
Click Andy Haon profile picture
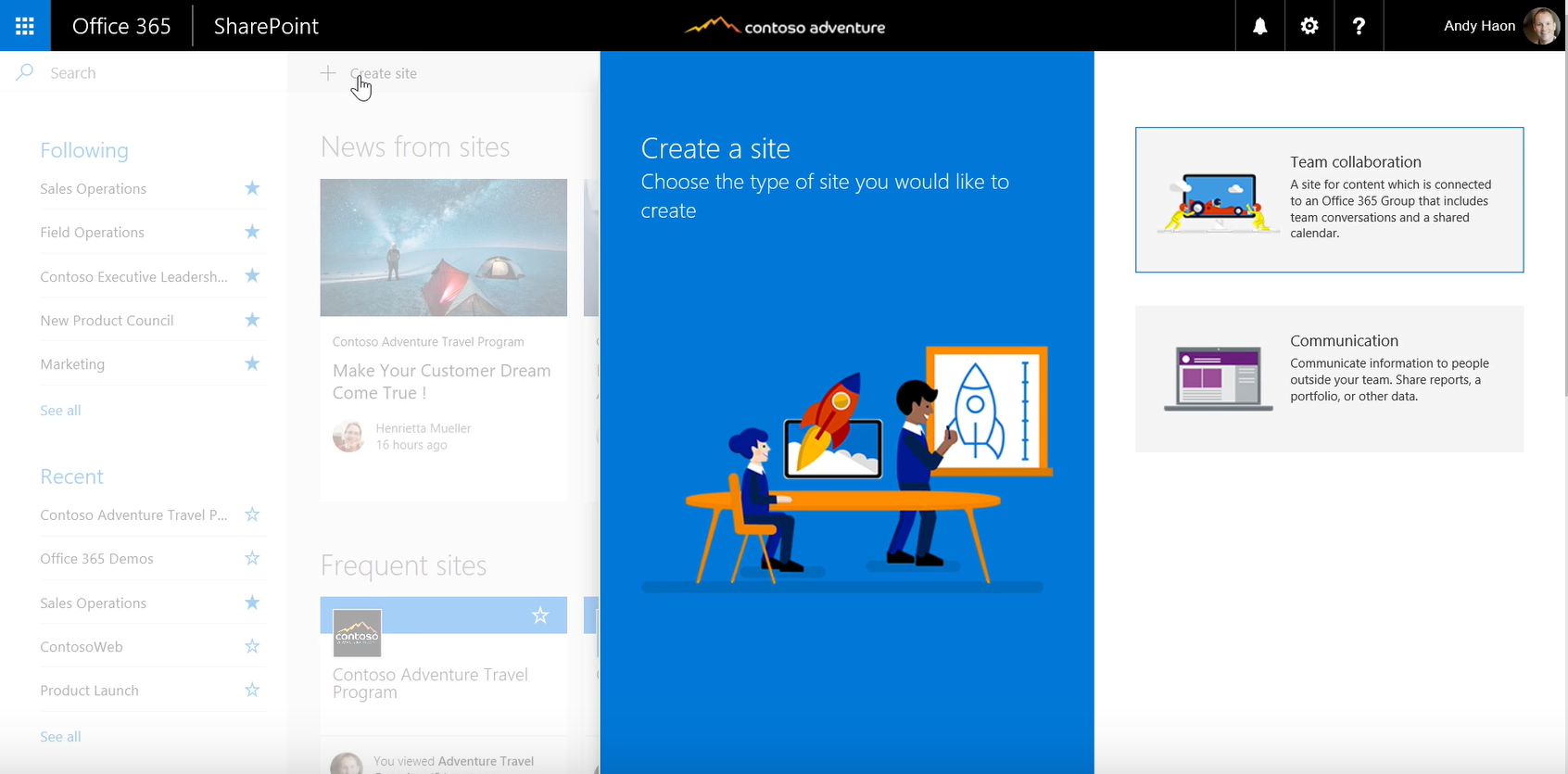pyautogui.click(x=1541, y=25)
